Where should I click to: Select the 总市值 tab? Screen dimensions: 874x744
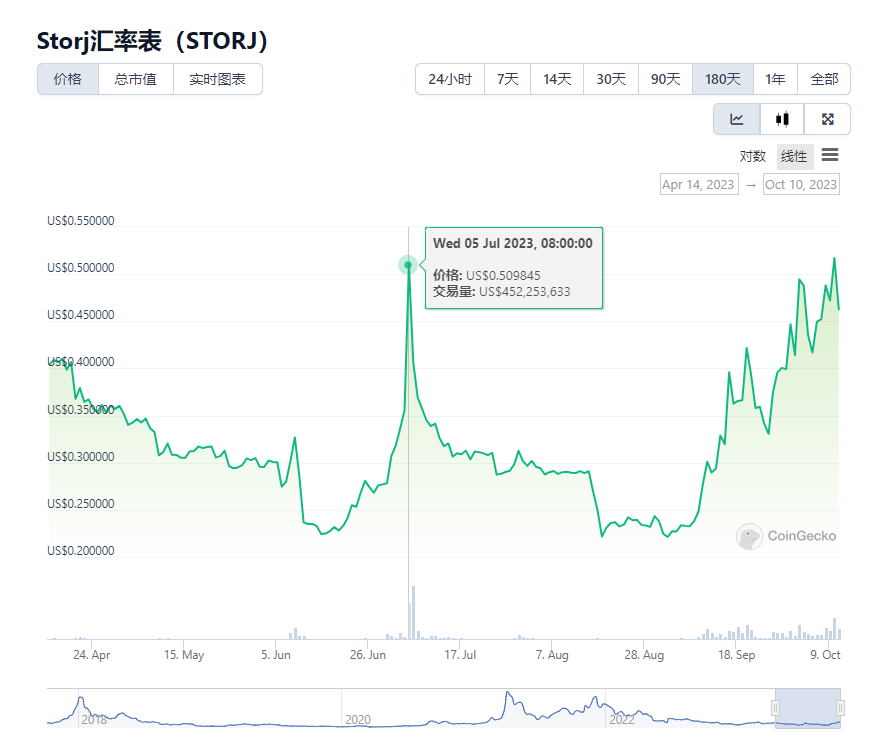click(136, 79)
